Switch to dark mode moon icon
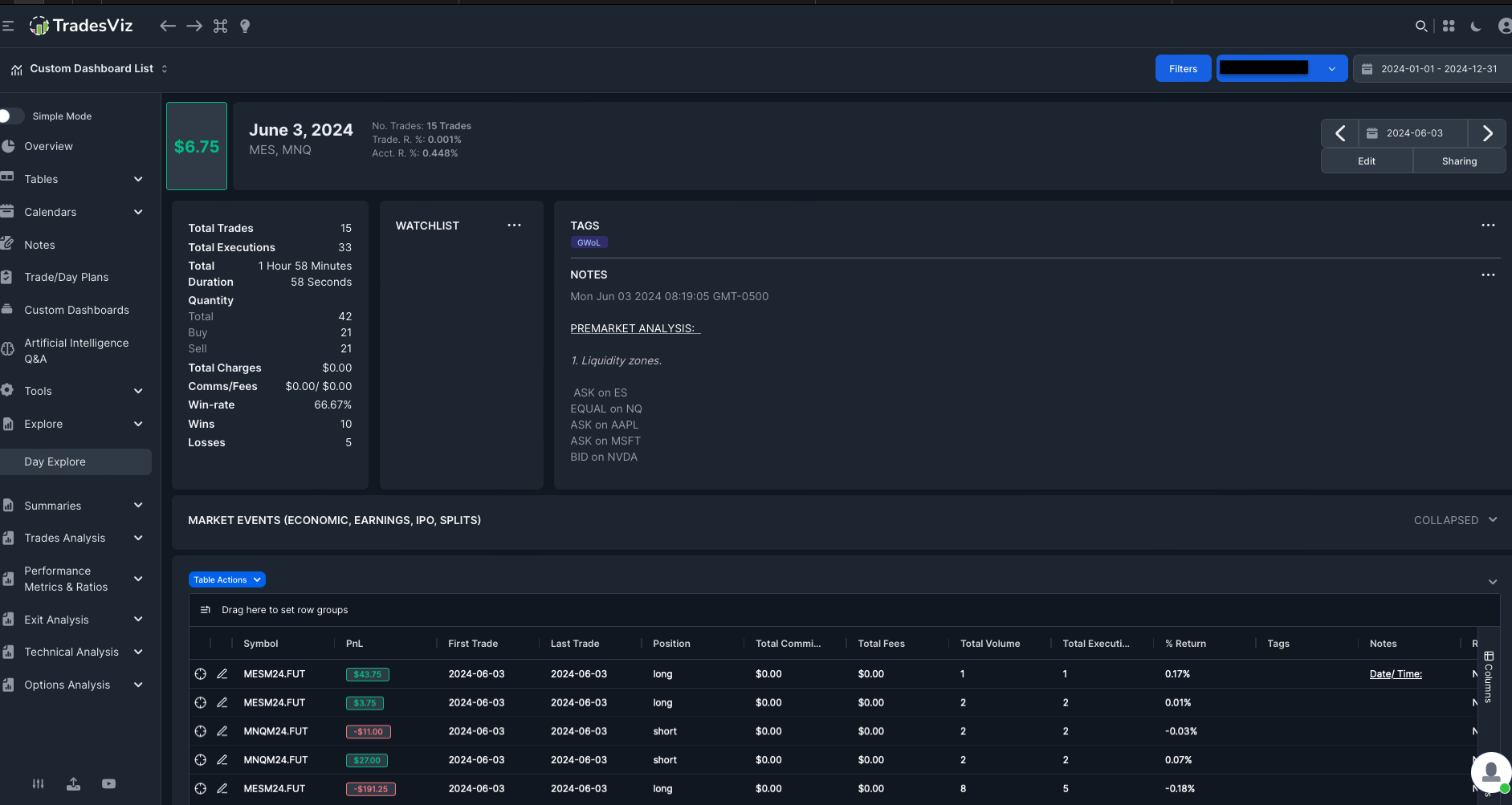Screen dimensions: 1512x805 point(1476,26)
